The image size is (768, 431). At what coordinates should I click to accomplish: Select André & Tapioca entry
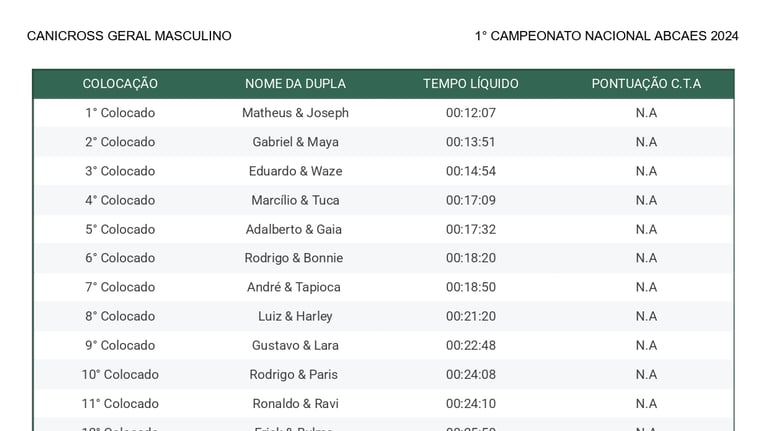tap(293, 287)
